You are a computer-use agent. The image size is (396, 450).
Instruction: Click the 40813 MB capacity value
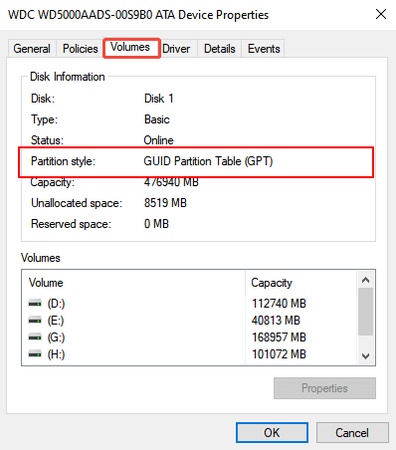click(x=276, y=320)
